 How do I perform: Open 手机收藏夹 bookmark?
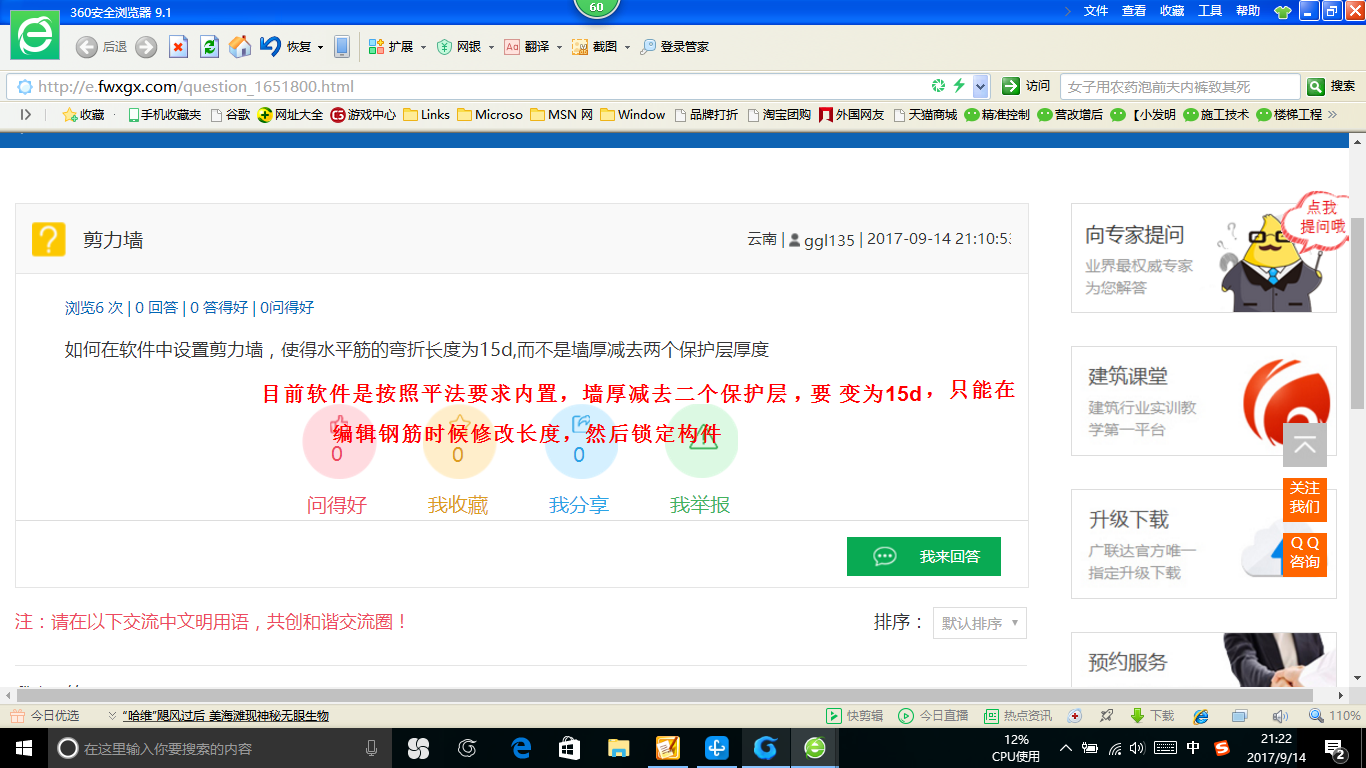coord(164,114)
